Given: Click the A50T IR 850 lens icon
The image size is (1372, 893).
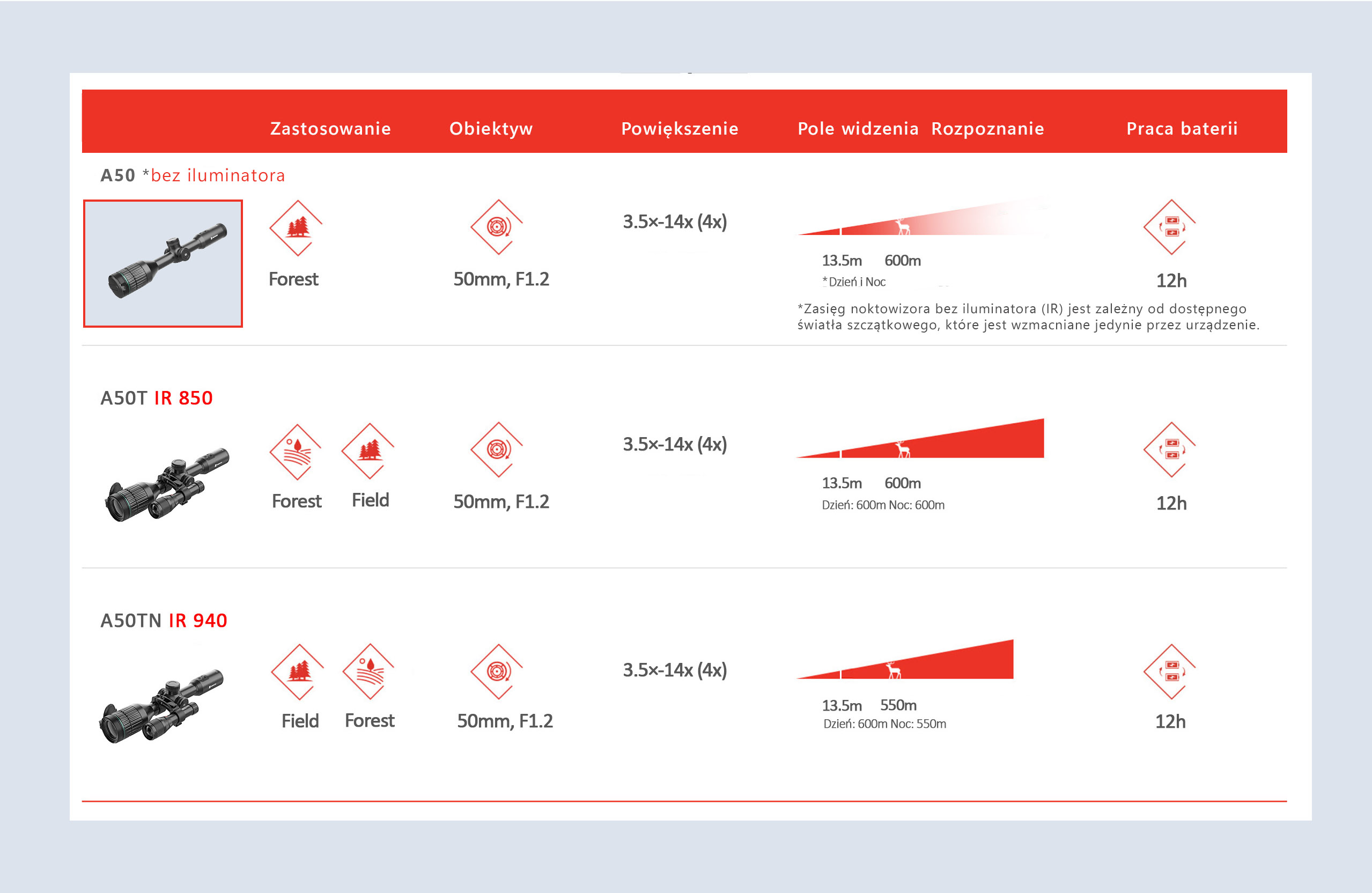Looking at the screenshot, I should pyautogui.click(x=498, y=449).
